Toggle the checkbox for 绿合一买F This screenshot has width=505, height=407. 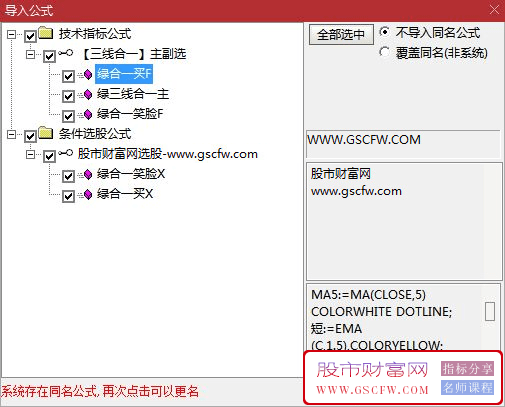coord(68,76)
